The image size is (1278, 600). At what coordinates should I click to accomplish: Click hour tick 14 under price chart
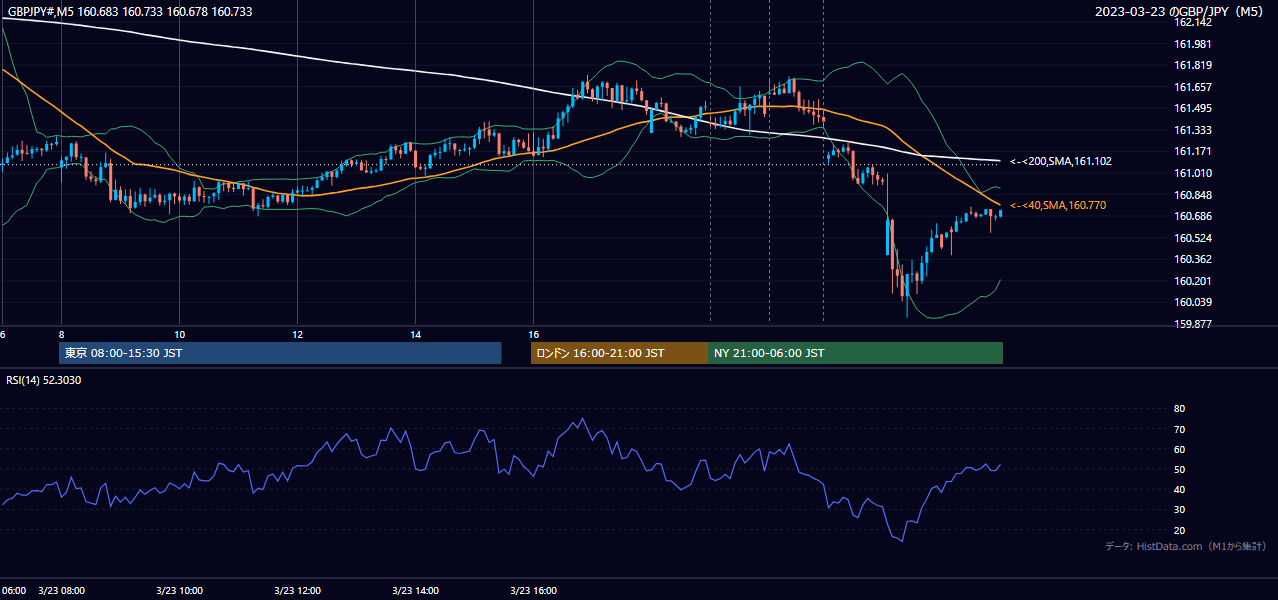pyautogui.click(x=415, y=334)
